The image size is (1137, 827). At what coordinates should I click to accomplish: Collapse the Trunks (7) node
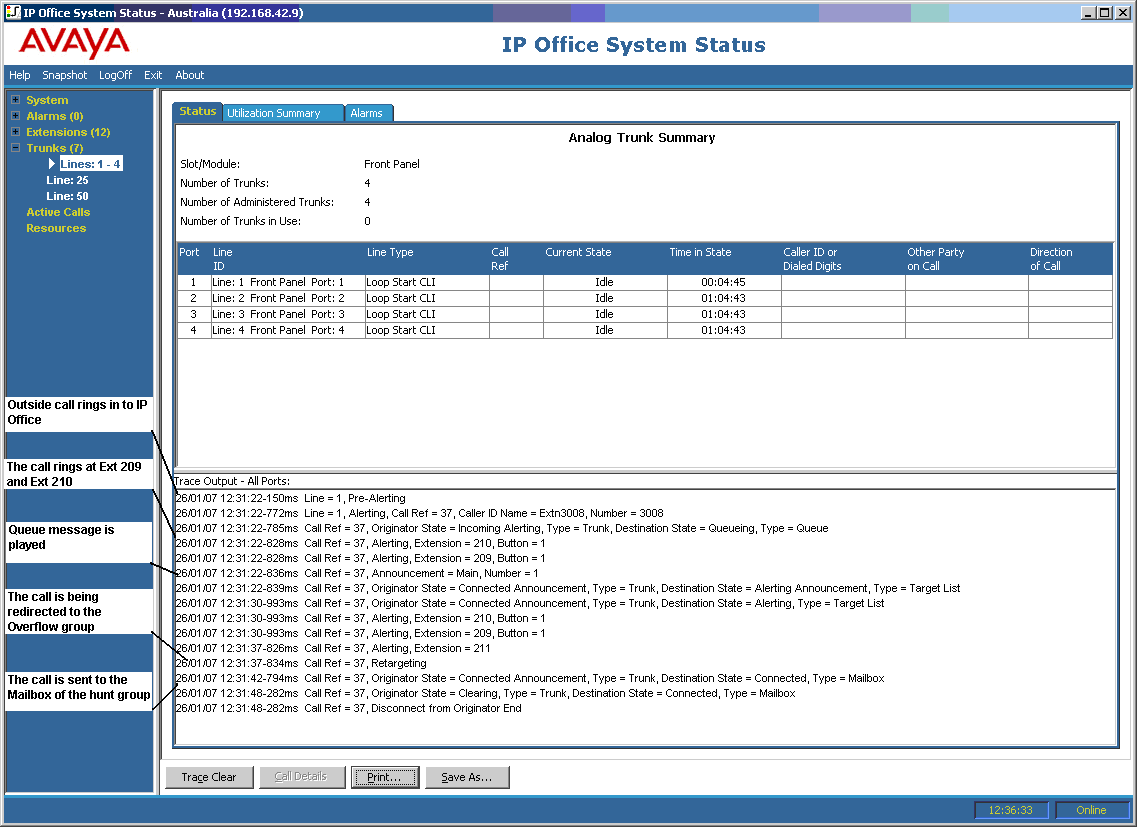click(x=15, y=148)
